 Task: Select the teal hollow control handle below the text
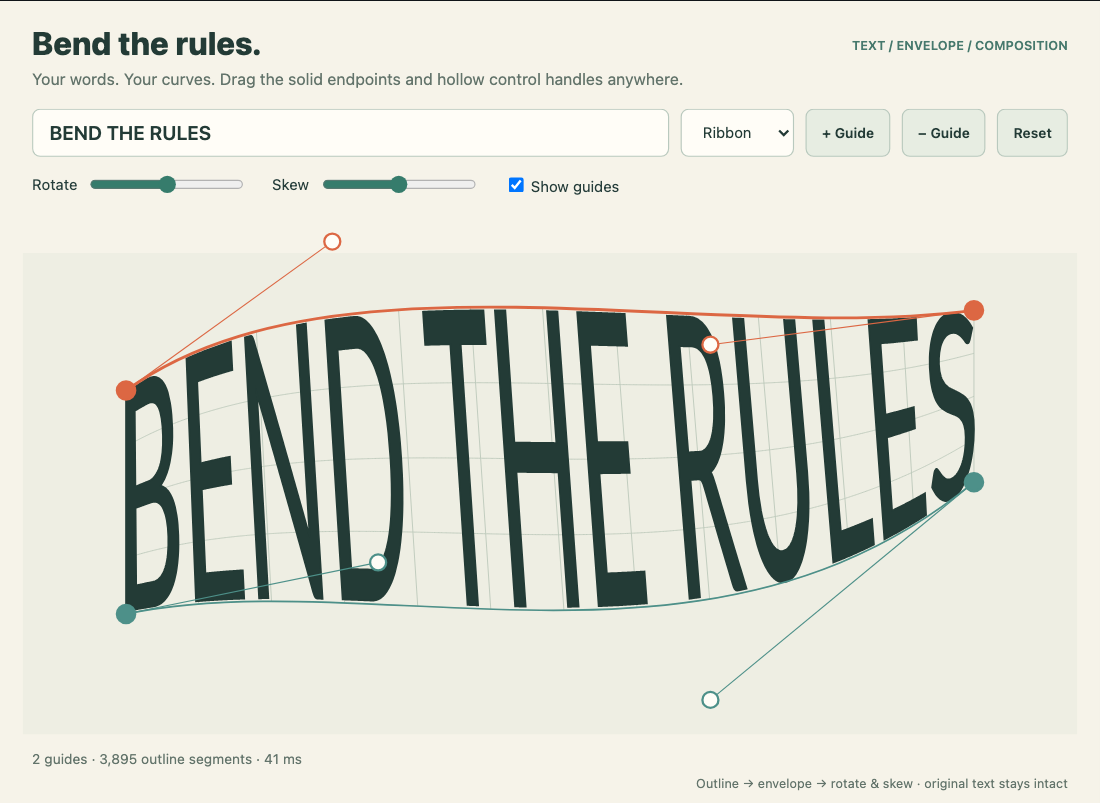[x=711, y=699]
